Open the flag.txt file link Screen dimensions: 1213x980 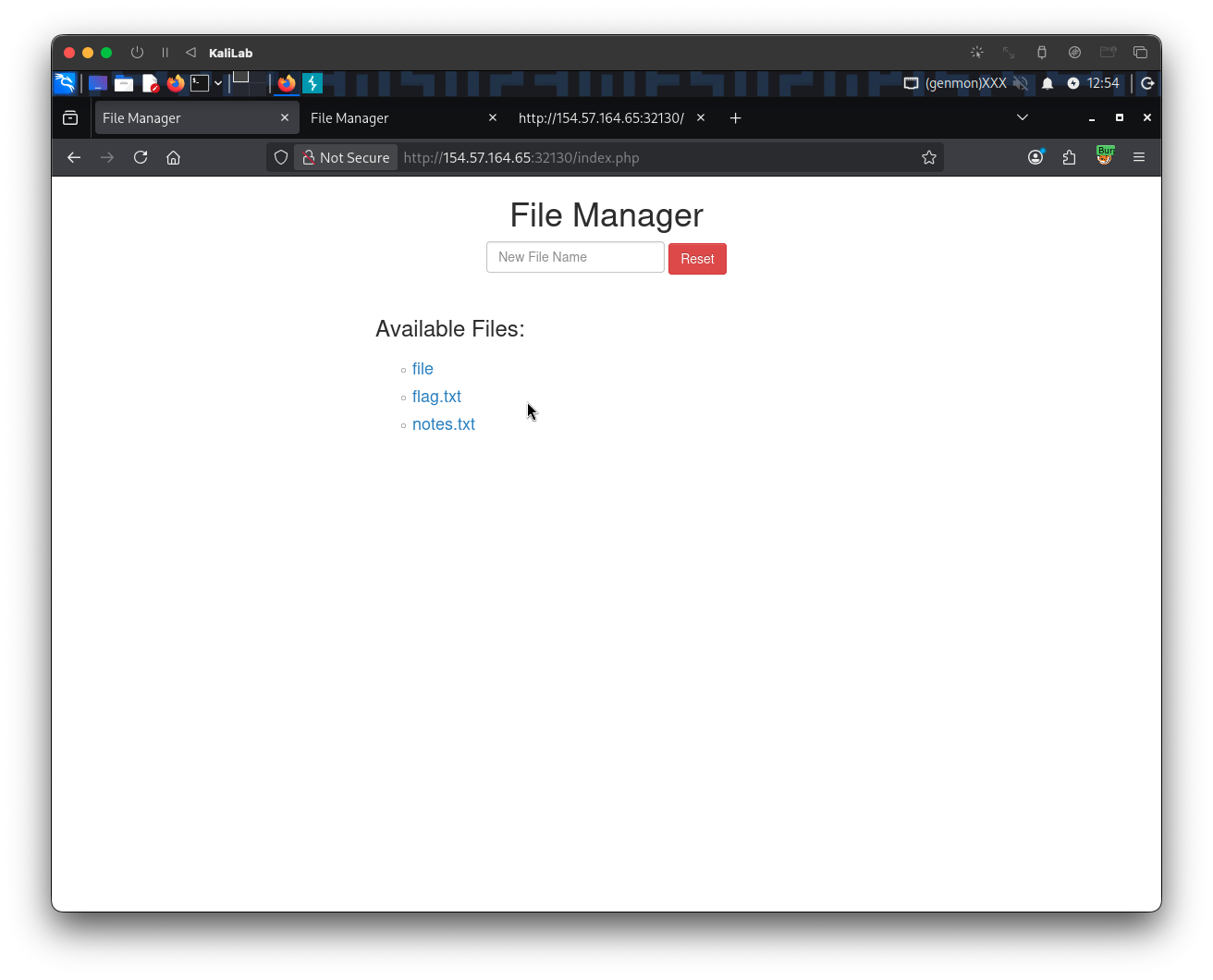[x=436, y=397]
